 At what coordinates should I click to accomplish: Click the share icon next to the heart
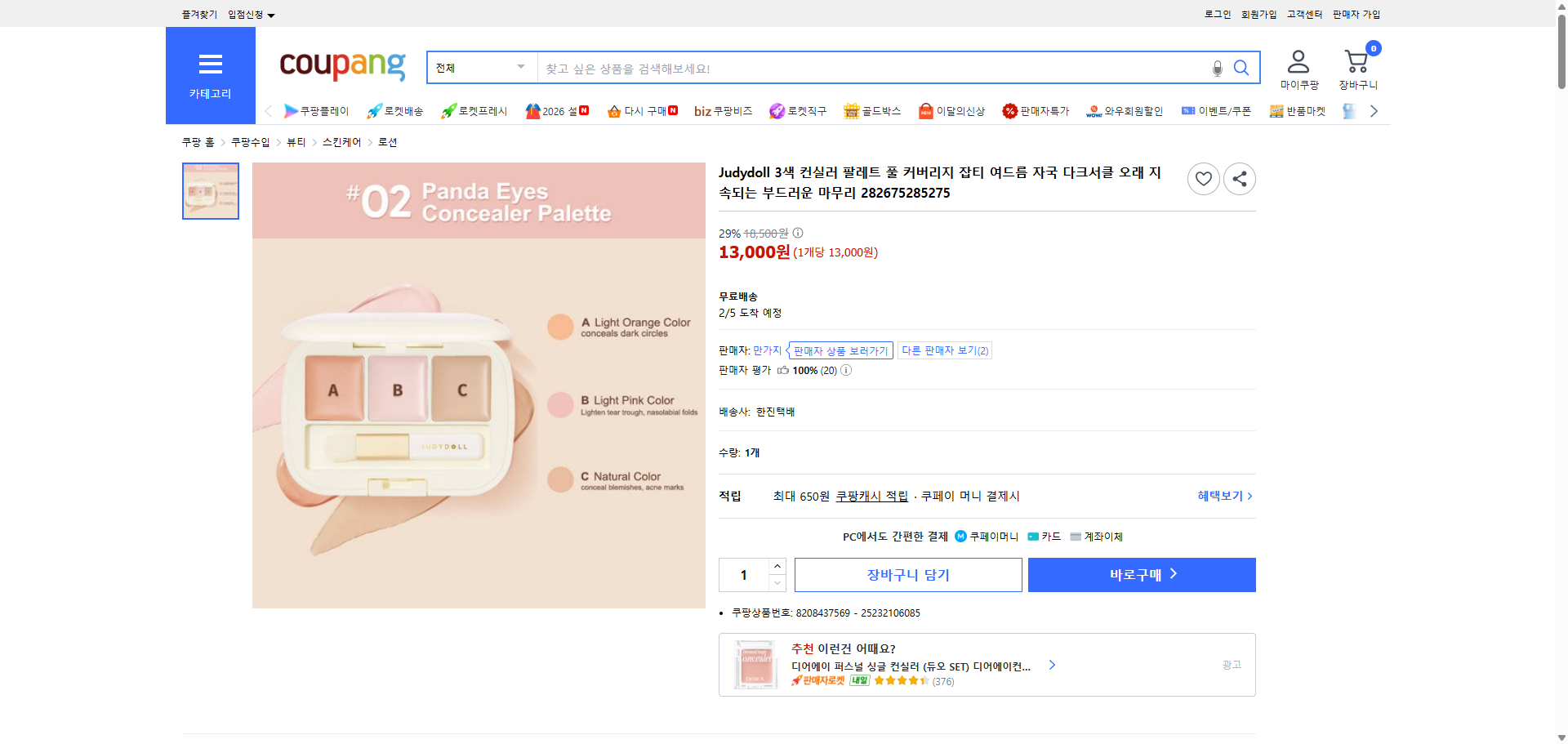(1239, 178)
